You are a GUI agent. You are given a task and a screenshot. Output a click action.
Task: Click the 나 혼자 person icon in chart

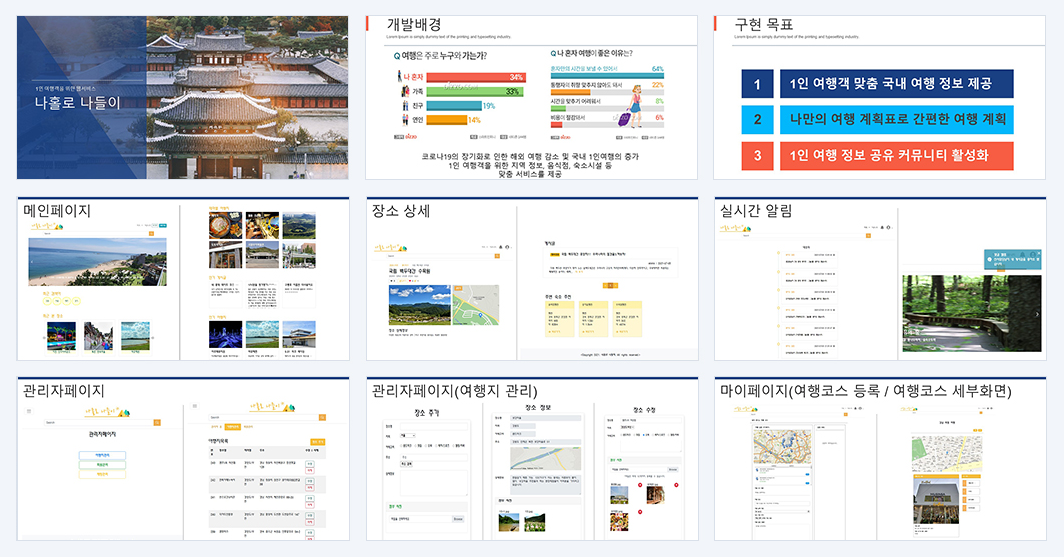point(400,77)
